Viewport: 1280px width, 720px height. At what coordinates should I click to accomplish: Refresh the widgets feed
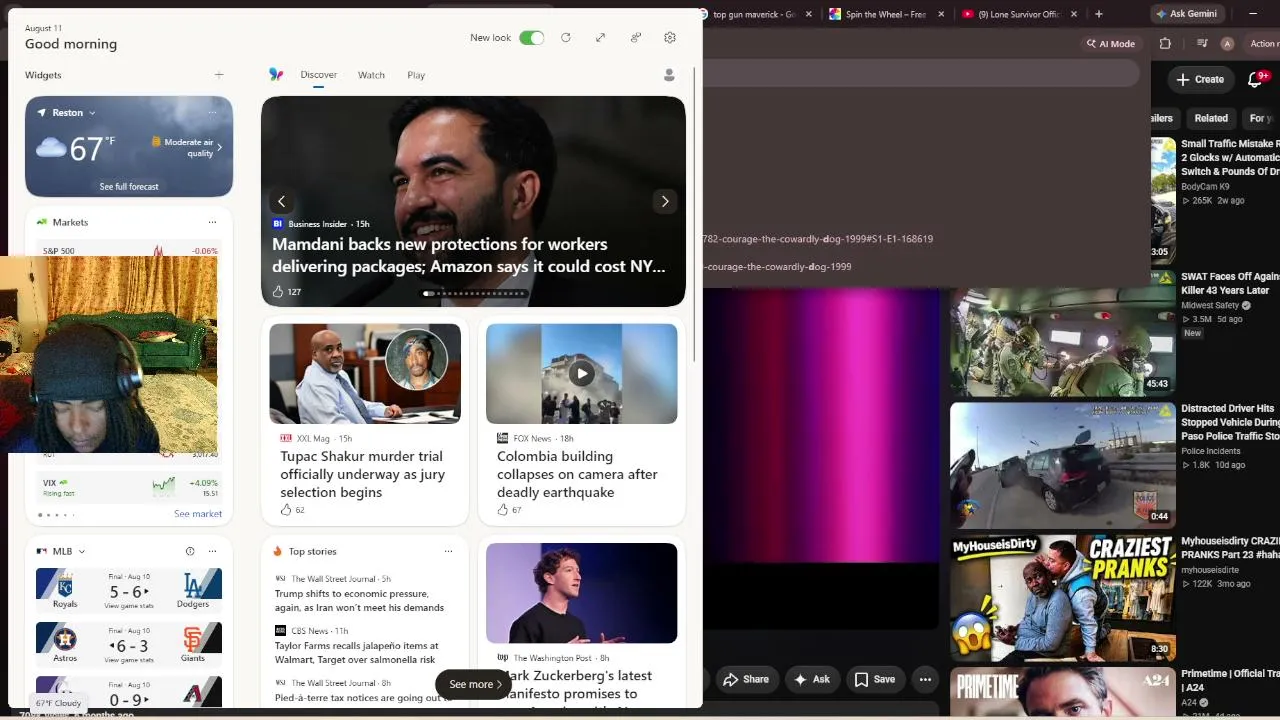pos(566,38)
